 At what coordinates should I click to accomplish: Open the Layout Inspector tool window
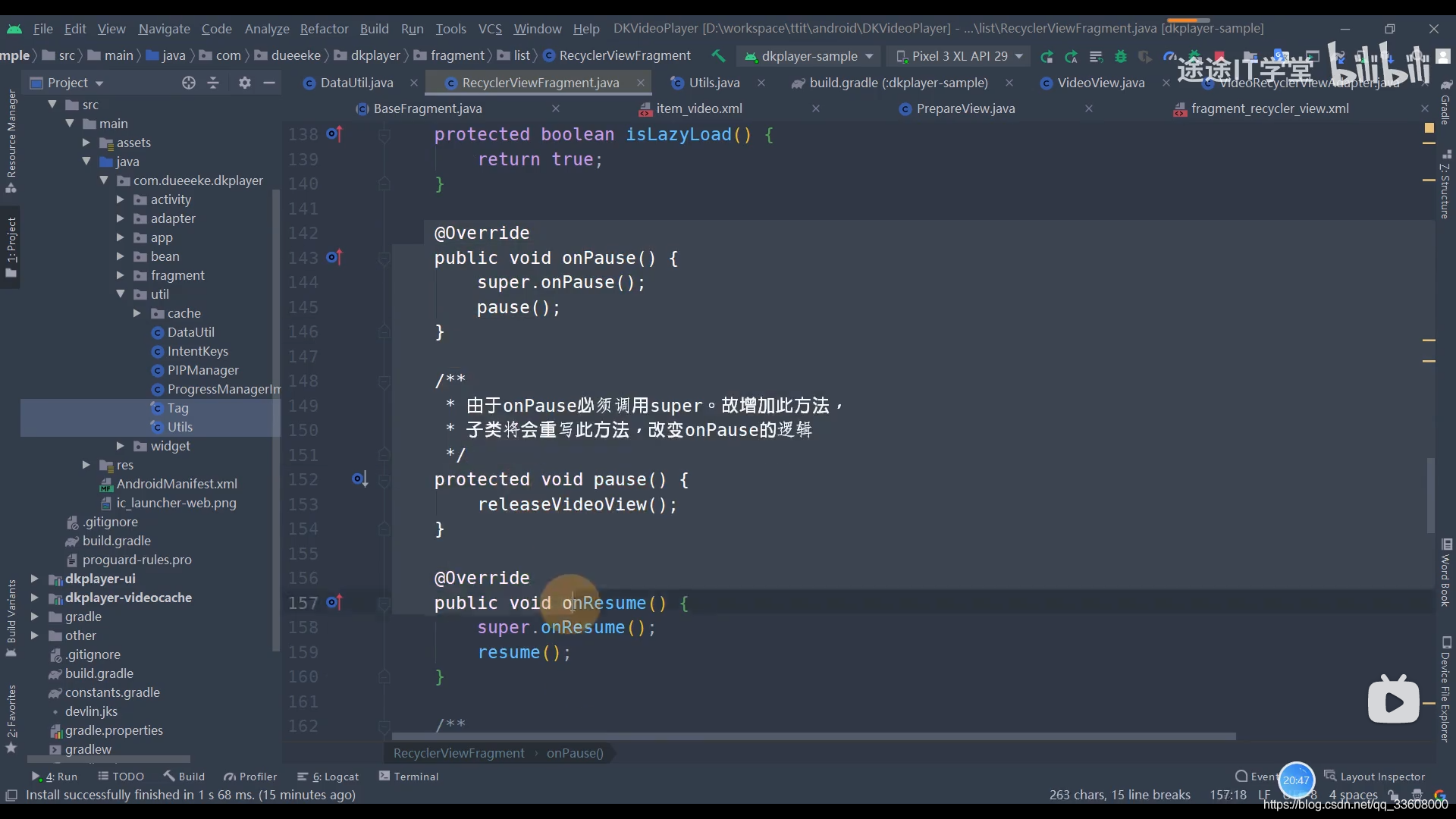1375,777
